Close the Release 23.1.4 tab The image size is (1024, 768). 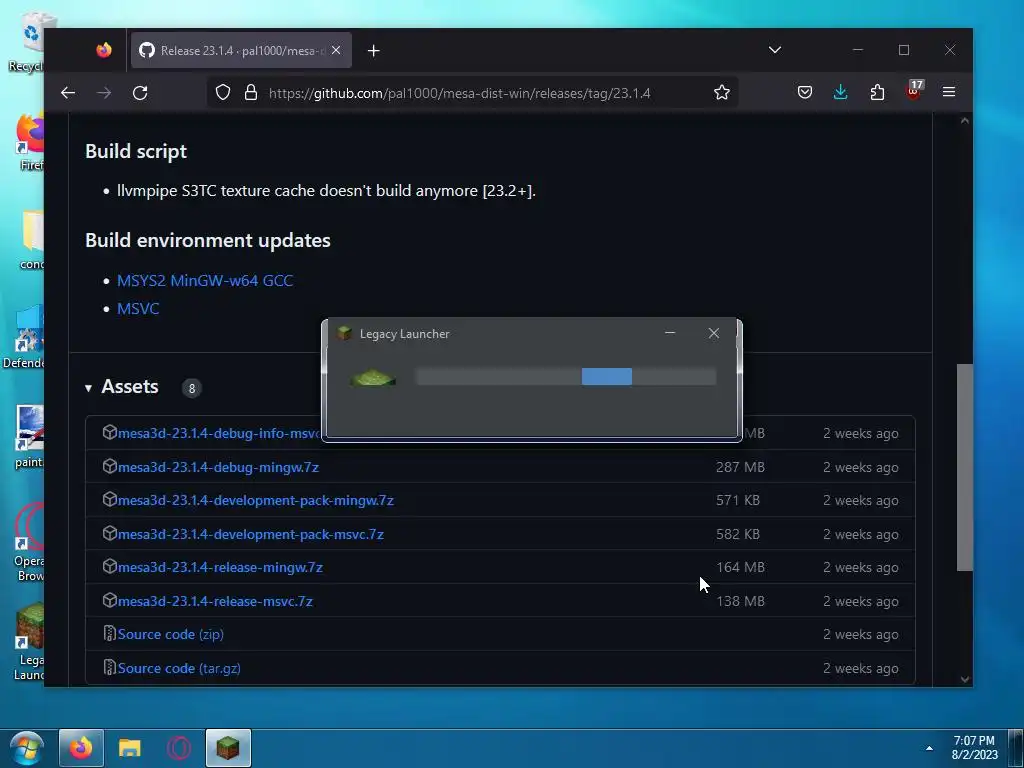coord(336,50)
